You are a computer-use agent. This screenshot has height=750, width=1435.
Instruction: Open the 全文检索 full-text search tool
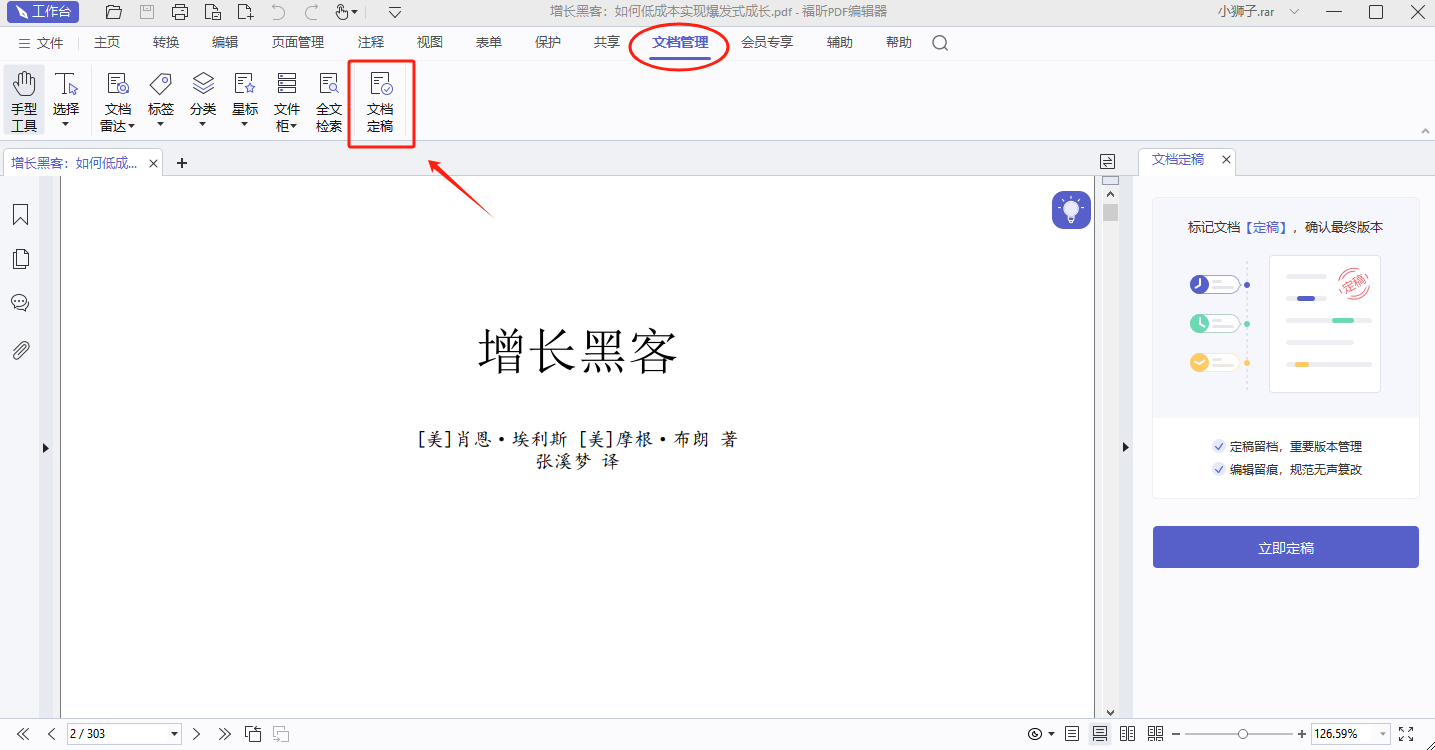(329, 103)
